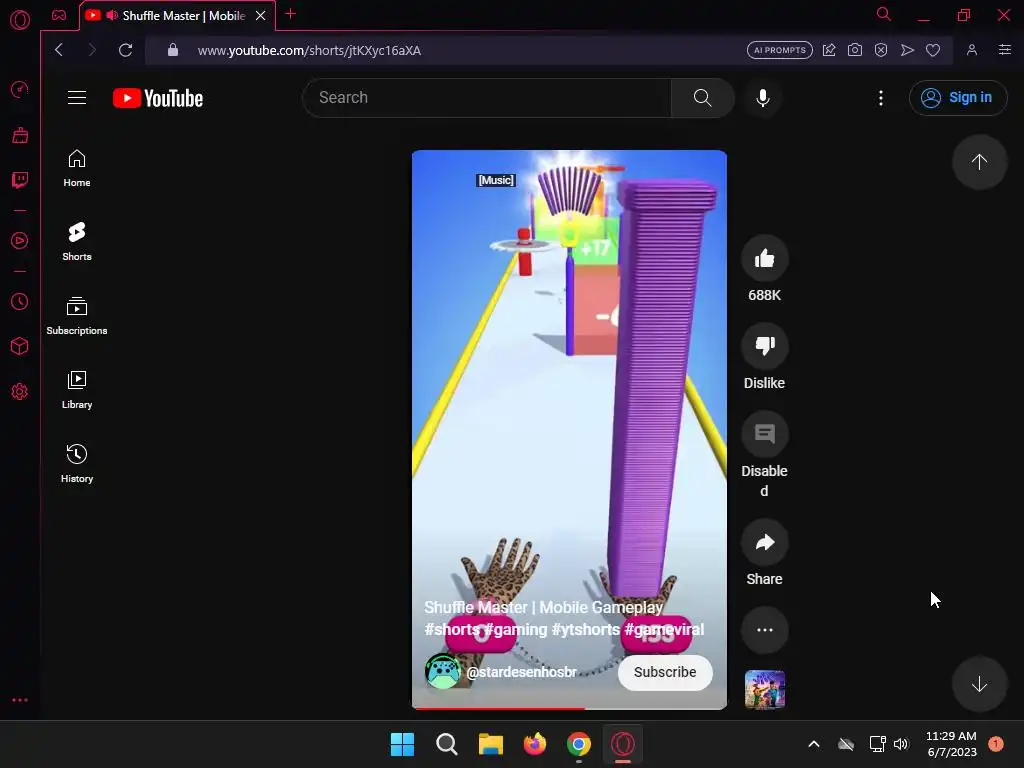Screen dimensions: 1024x768
Task: Like the short with thumbs up
Action: pyautogui.click(x=765, y=259)
